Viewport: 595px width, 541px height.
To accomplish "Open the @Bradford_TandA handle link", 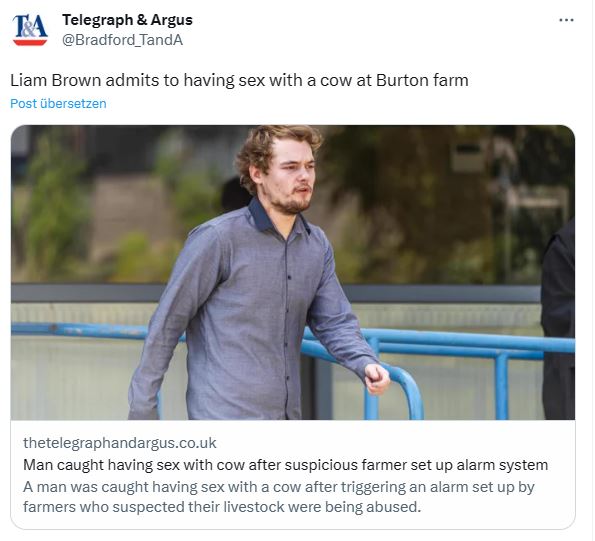I will click(123, 40).
